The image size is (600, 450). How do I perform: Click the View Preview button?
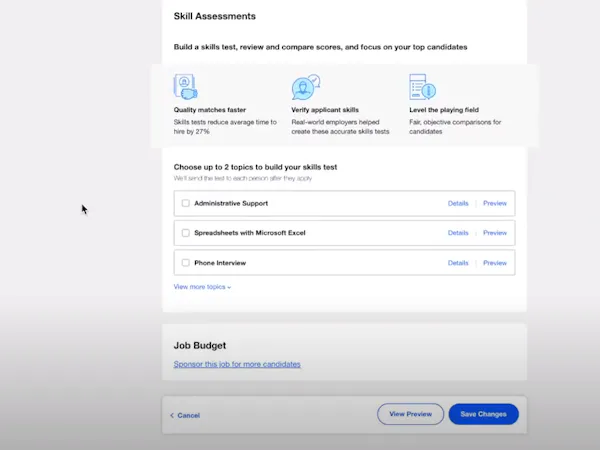coord(410,414)
